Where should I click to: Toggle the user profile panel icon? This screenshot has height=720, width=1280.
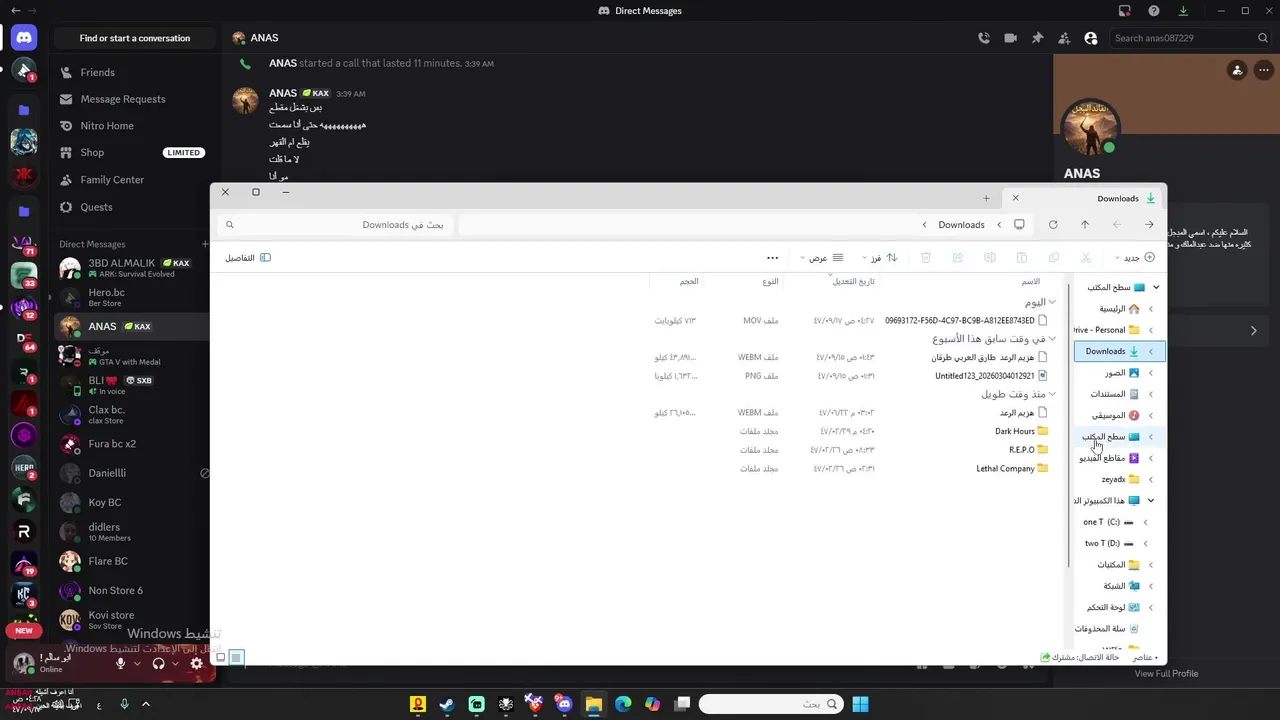pyautogui.click(x=1090, y=38)
